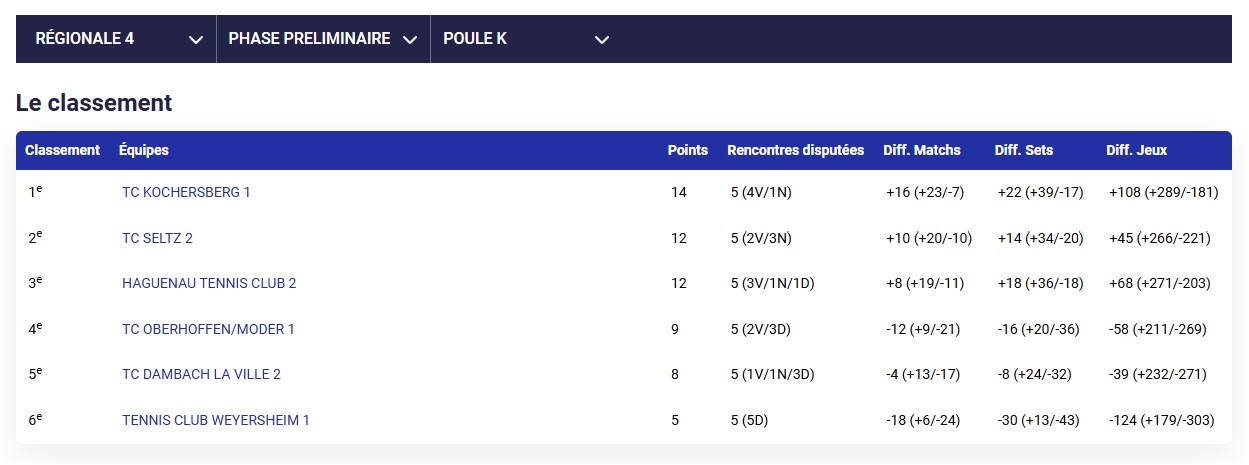Open the TC KOCHERSBERG 1 team page
Screen dimensions: 1249x465
click(186, 192)
